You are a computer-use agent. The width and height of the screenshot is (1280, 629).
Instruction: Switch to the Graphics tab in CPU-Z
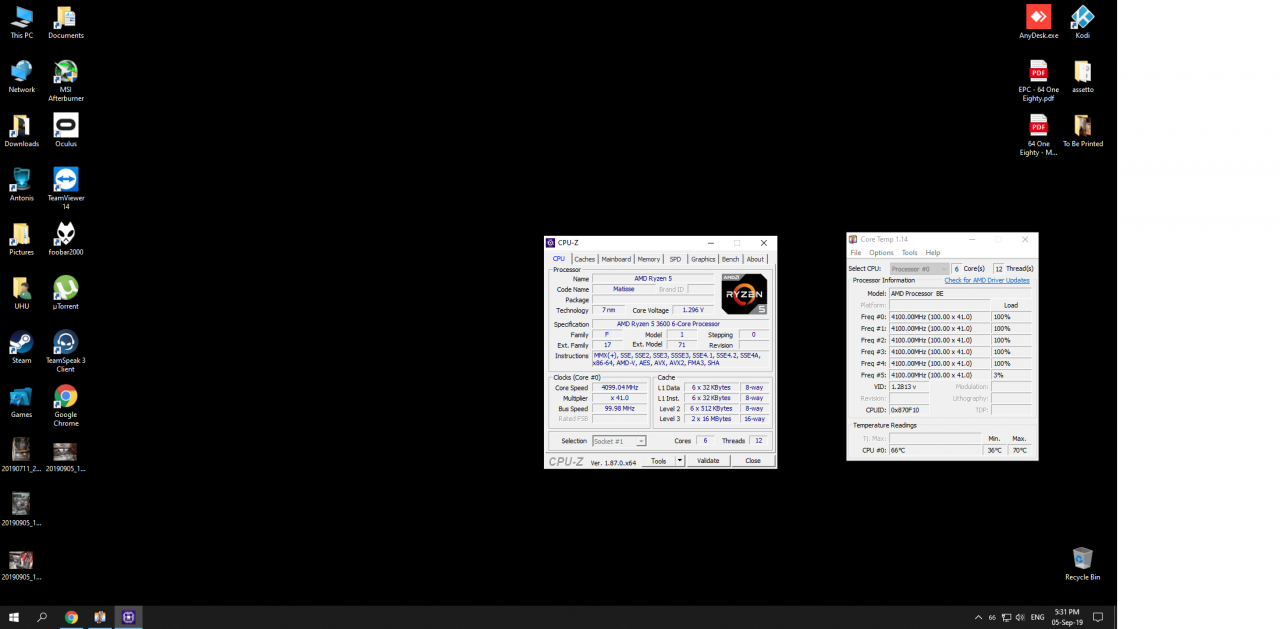pos(703,259)
